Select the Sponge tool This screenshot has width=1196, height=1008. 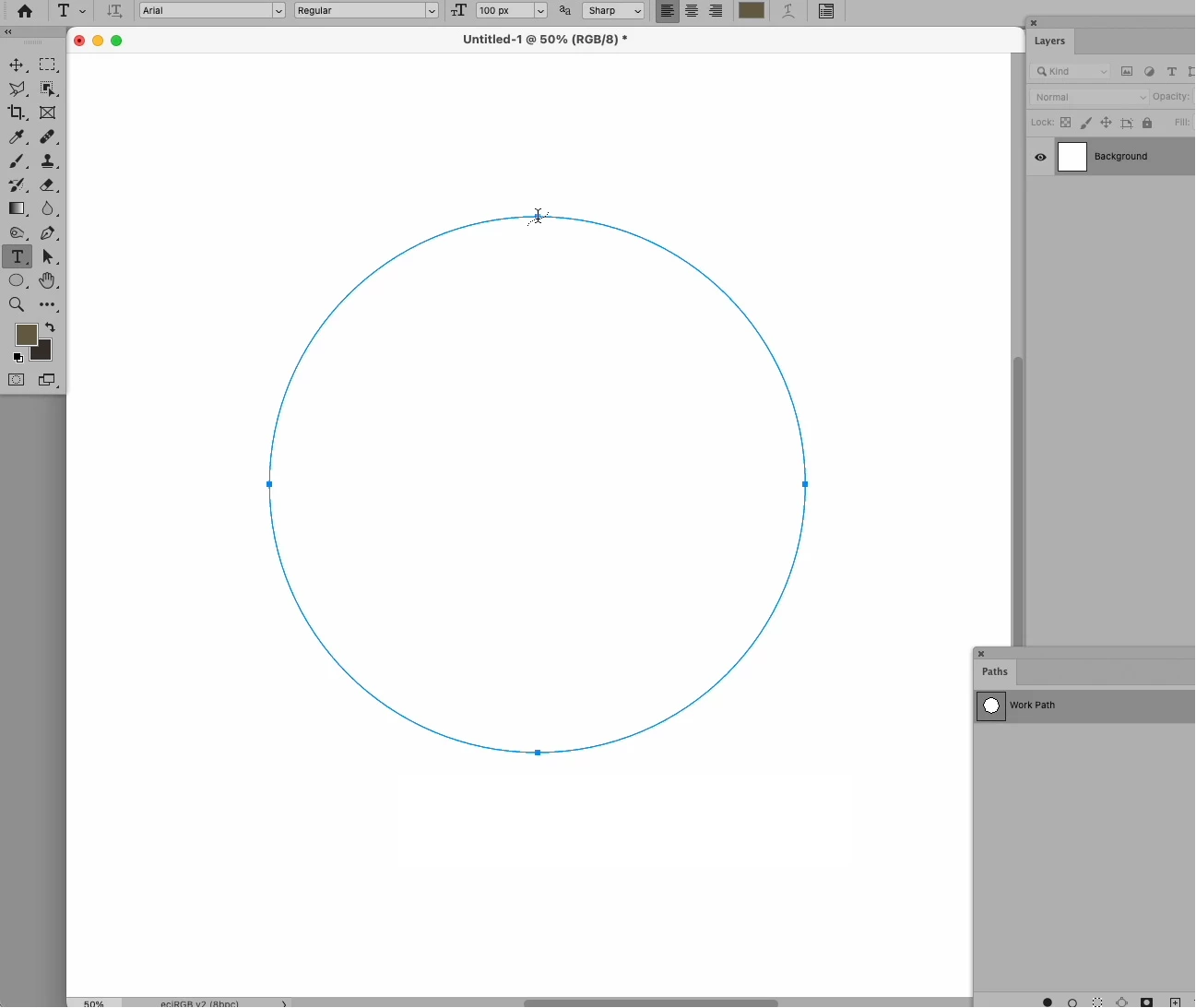(17, 233)
